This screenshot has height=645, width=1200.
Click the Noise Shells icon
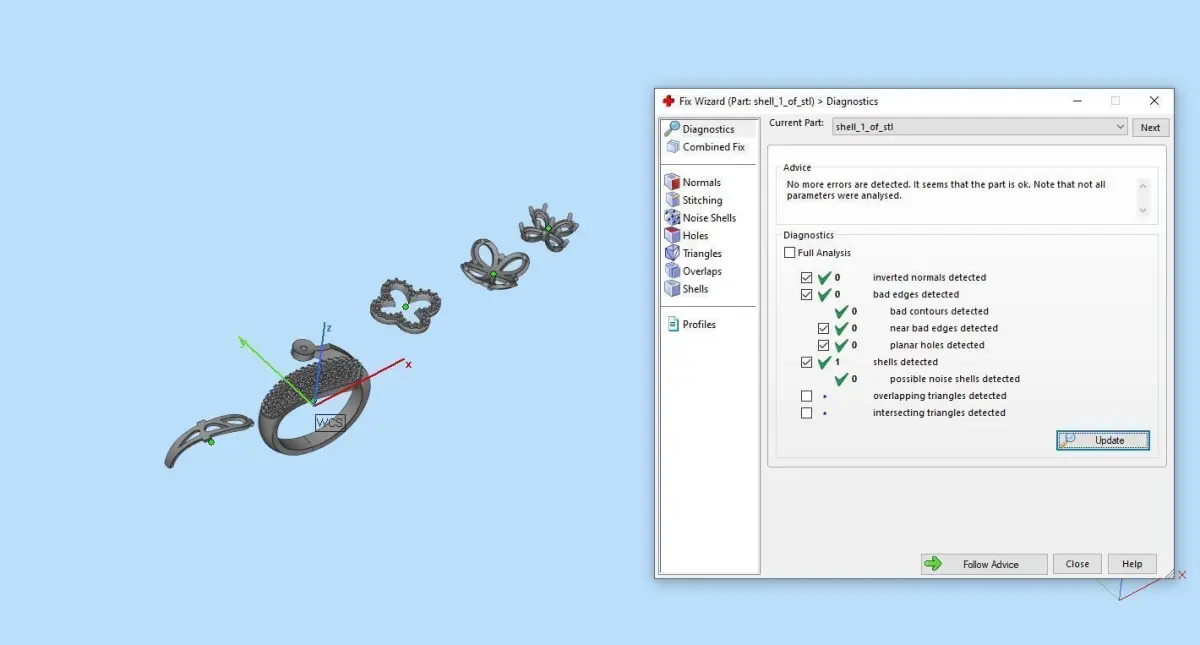point(672,218)
